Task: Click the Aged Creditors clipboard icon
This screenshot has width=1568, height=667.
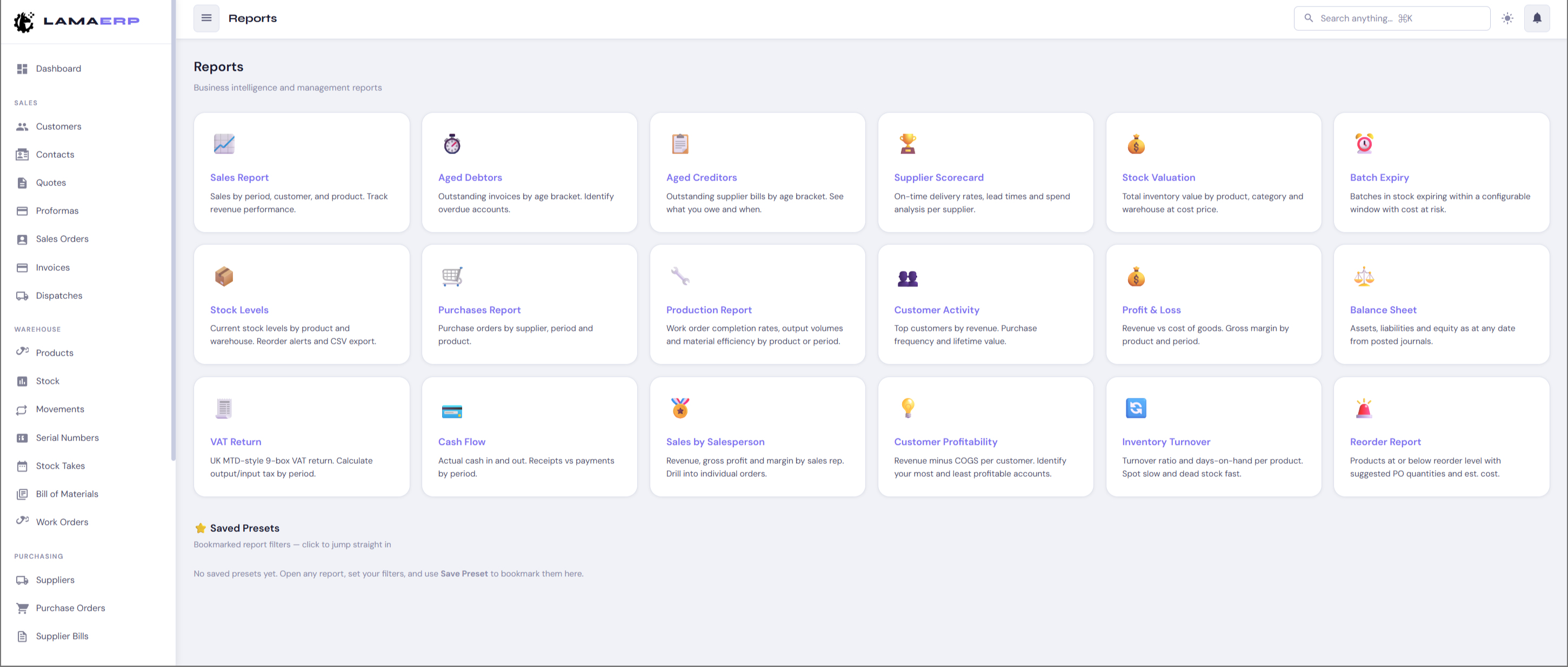Action: (680, 144)
